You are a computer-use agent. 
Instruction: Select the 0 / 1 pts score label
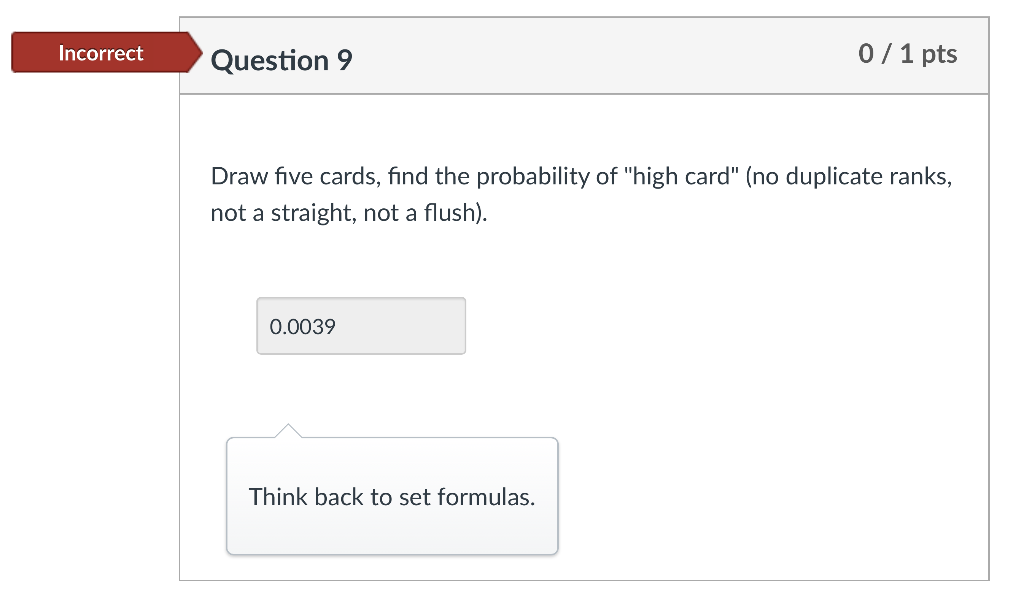pyautogui.click(x=911, y=55)
